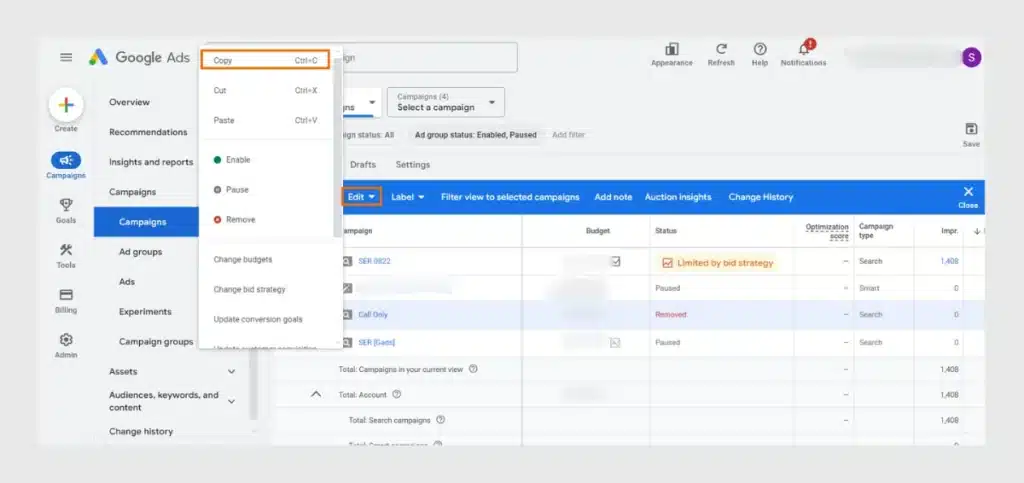Screen dimensions: 1024x483
Task: Click the Limited by bid strategy status icon
Action: pos(667,262)
